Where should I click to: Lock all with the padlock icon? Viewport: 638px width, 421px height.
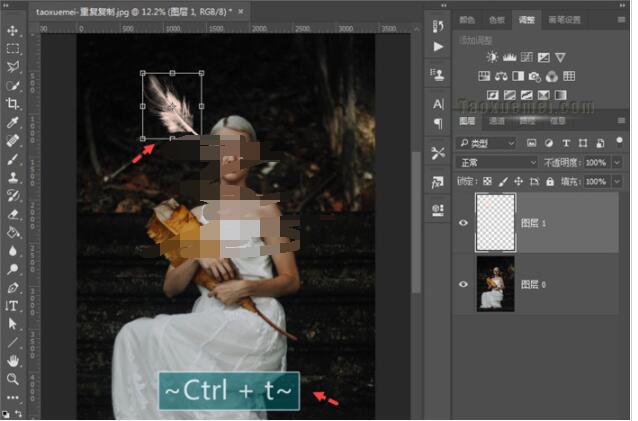pyautogui.click(x=550, y=182)
